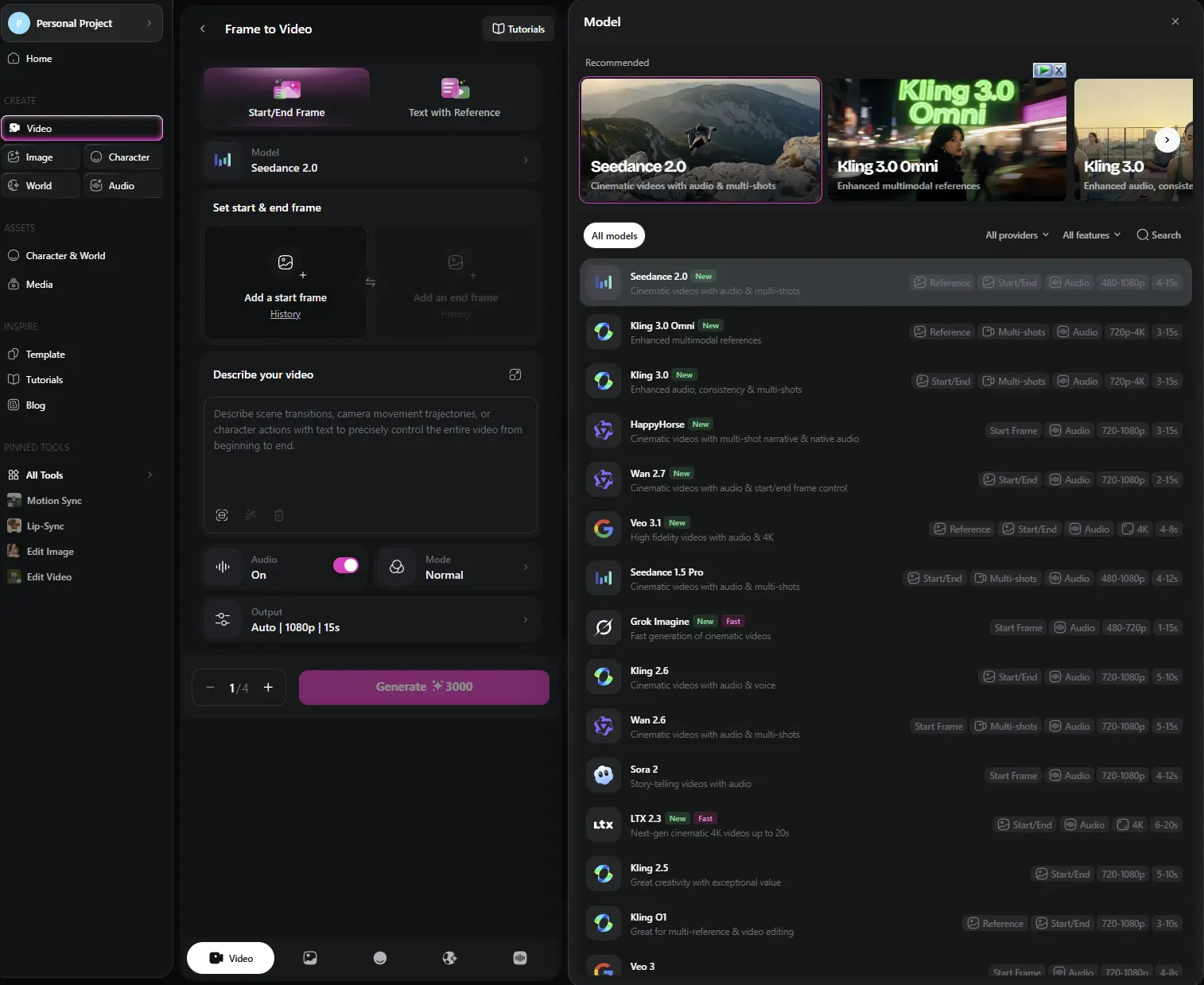Go back from Frame to Video
Screen dimensions: 1204x985
coord(203,29)
